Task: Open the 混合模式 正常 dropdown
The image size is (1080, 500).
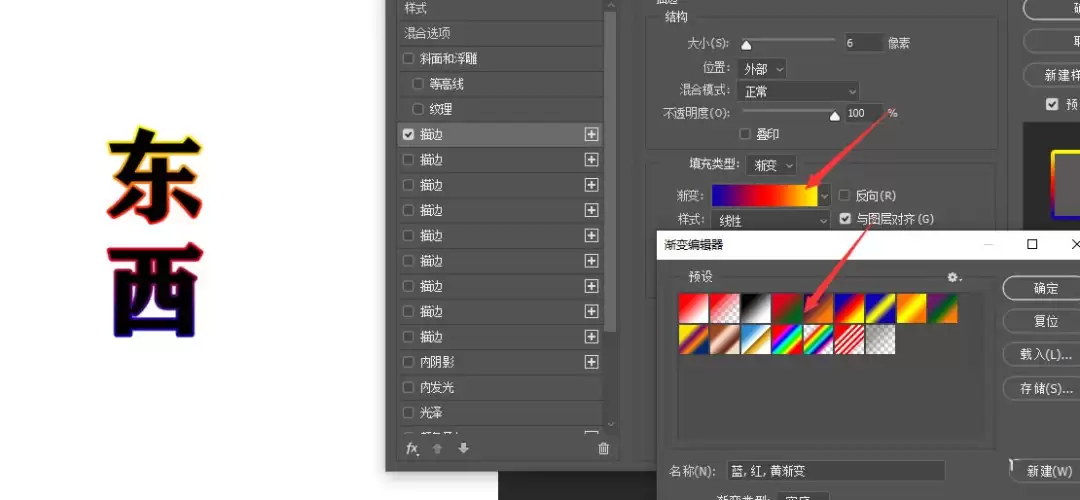Action: [798, 91]
